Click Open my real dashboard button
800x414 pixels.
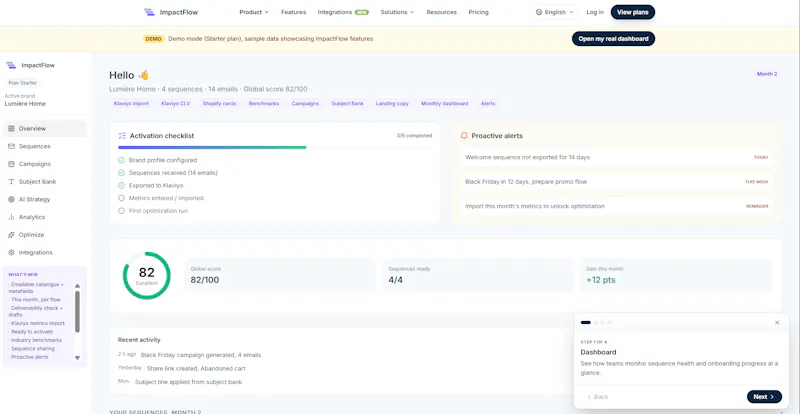[613, 39]
